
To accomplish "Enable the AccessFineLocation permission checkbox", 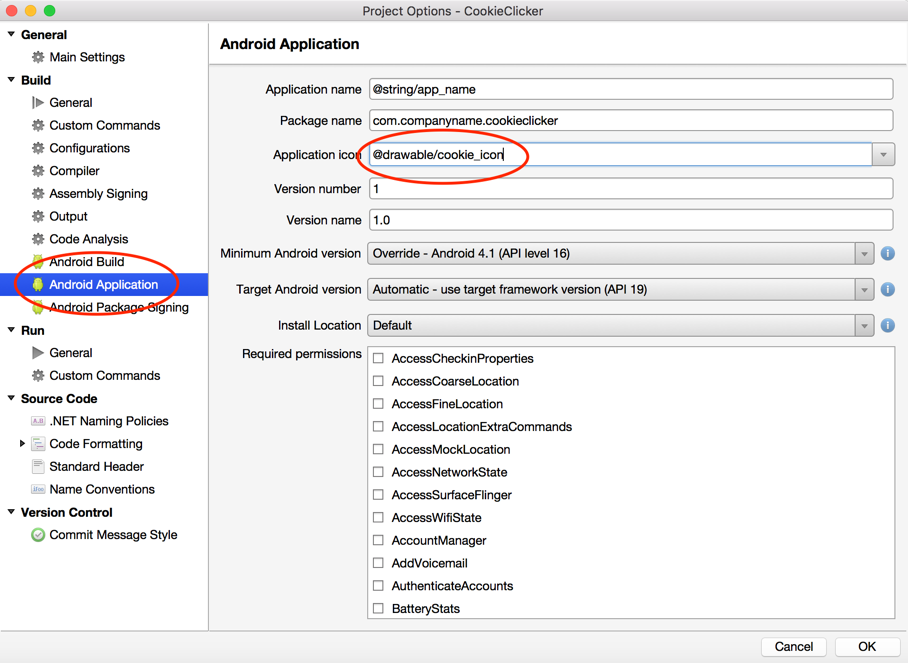I will (379, 404).
